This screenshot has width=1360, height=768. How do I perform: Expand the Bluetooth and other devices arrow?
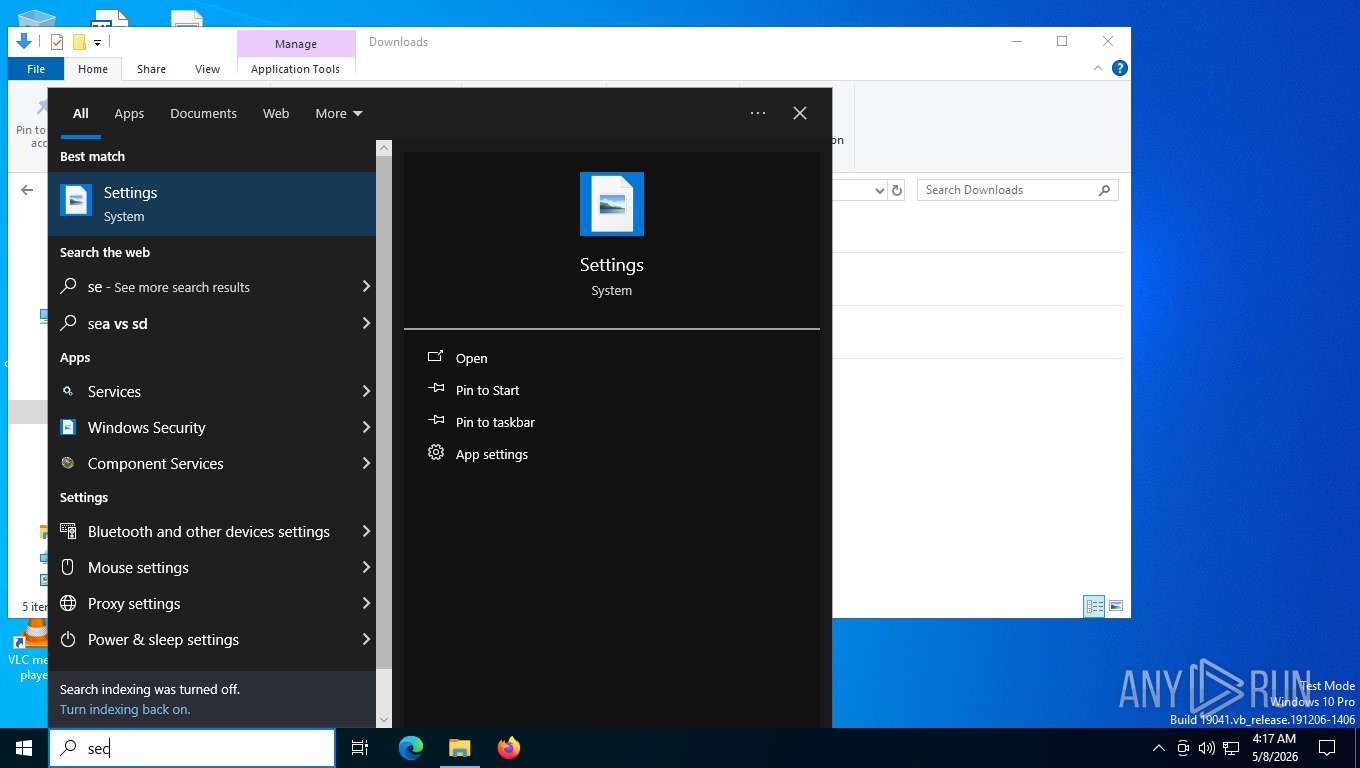click(x=366, y=531)
